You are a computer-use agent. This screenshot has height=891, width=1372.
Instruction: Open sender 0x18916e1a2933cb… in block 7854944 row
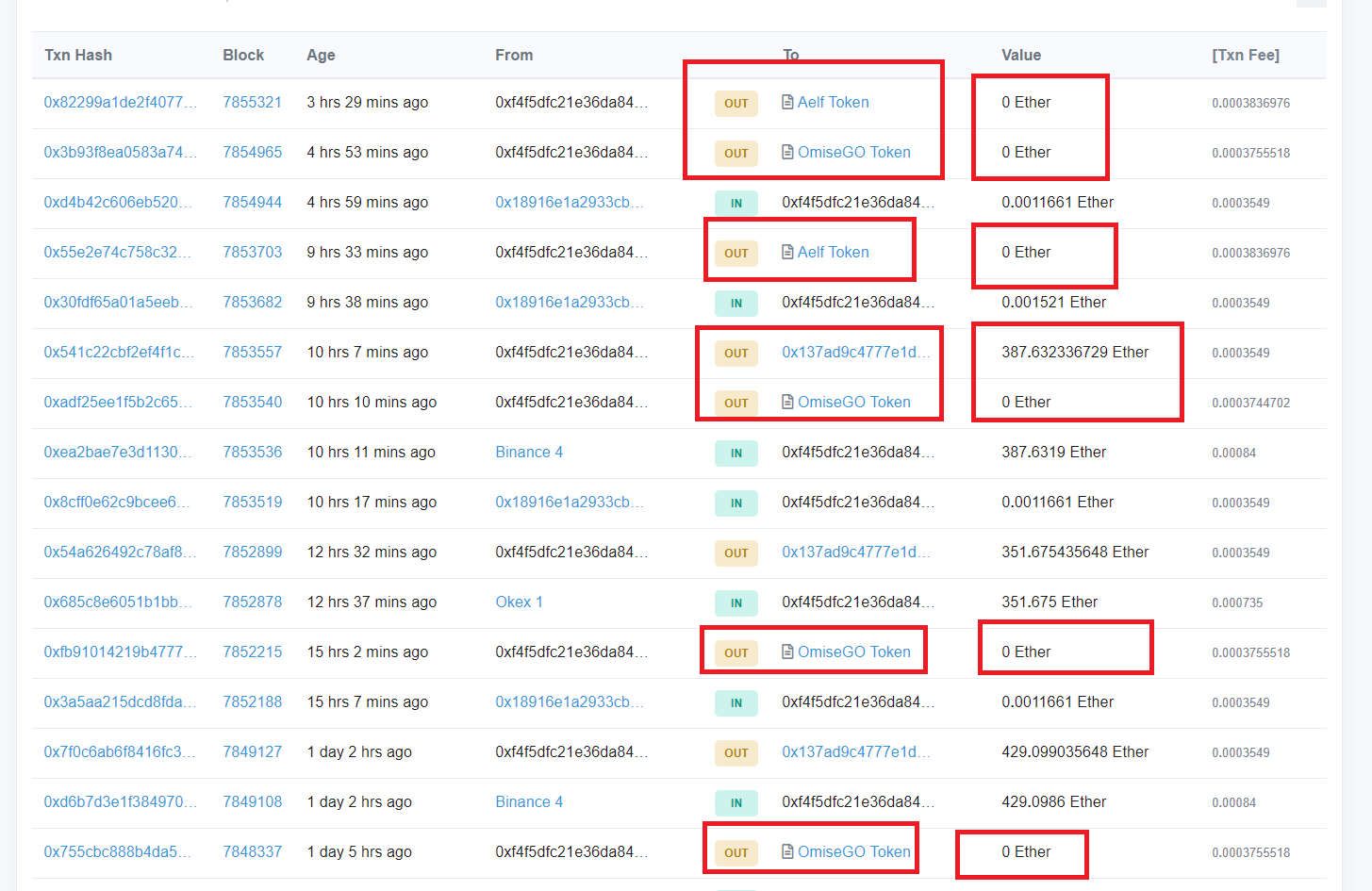[x=570, y=202]
